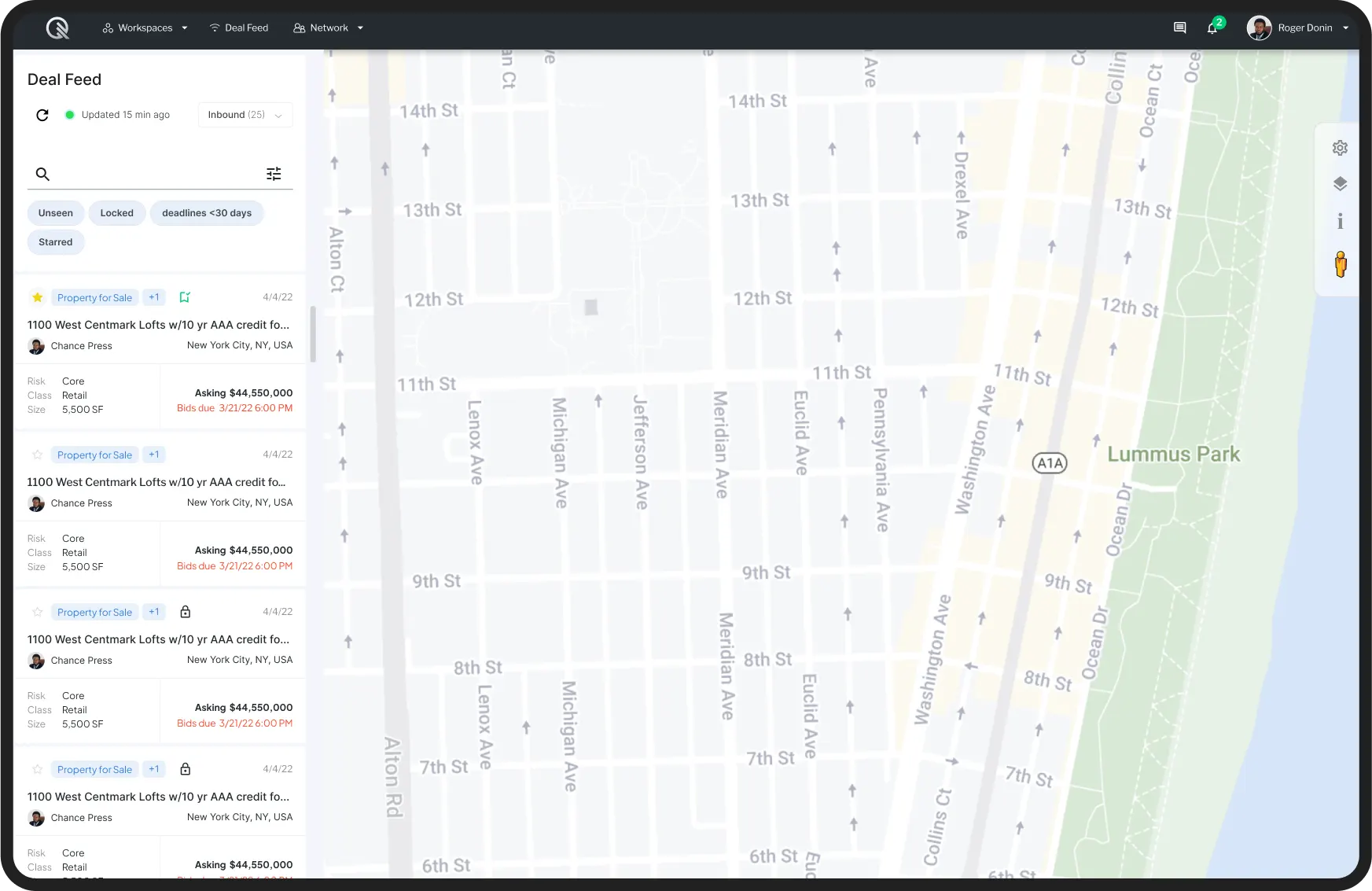The height and width of the screenshot is (891, 1372).
Task: Expand the Inbound (25) dropdown
Action: click(245, 115)
